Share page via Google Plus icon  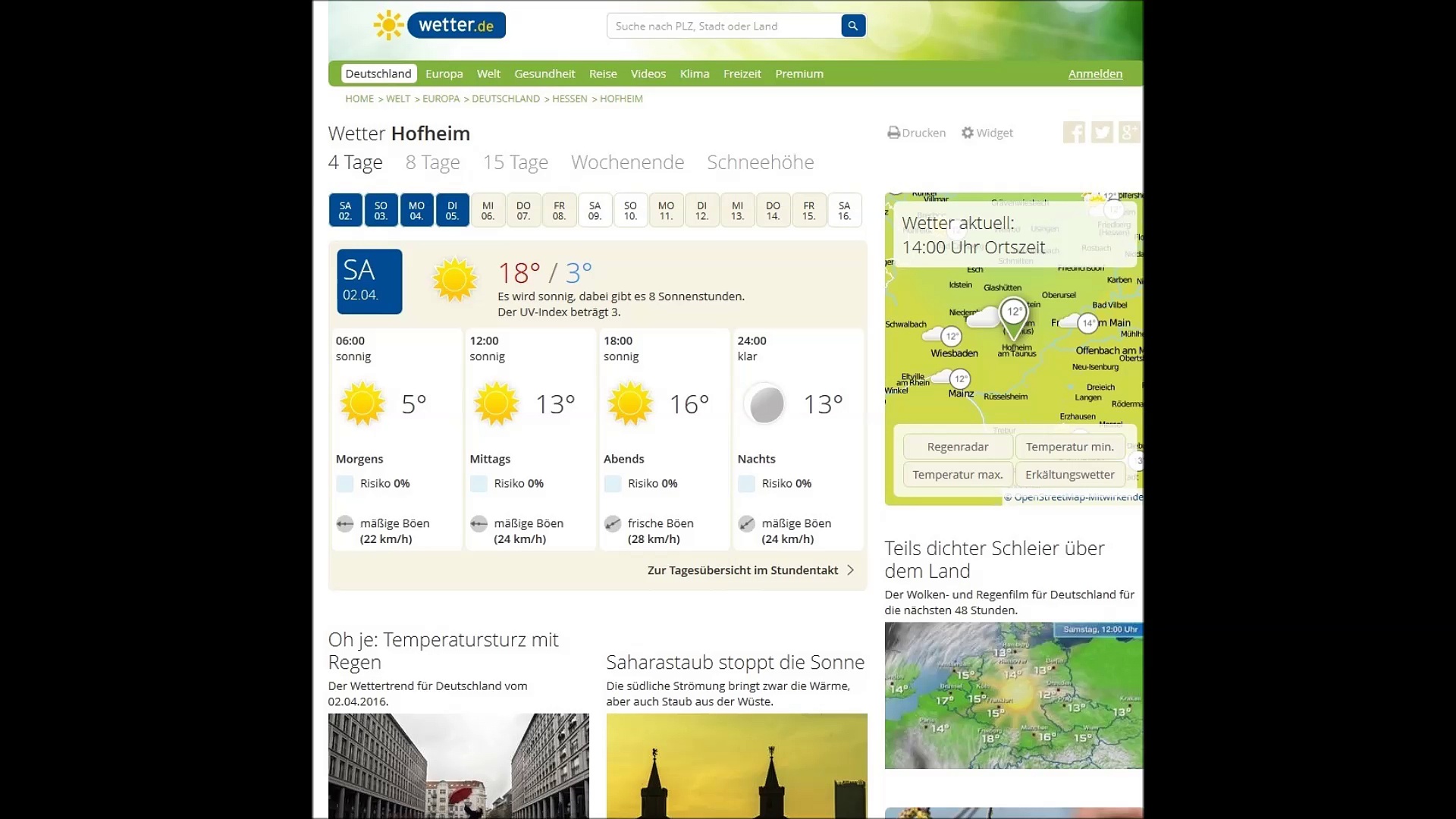[1128, 133]
